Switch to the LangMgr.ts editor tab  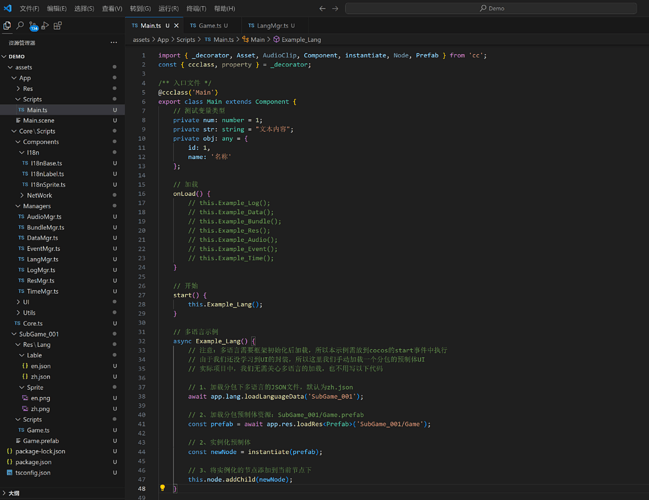point(270,25)
